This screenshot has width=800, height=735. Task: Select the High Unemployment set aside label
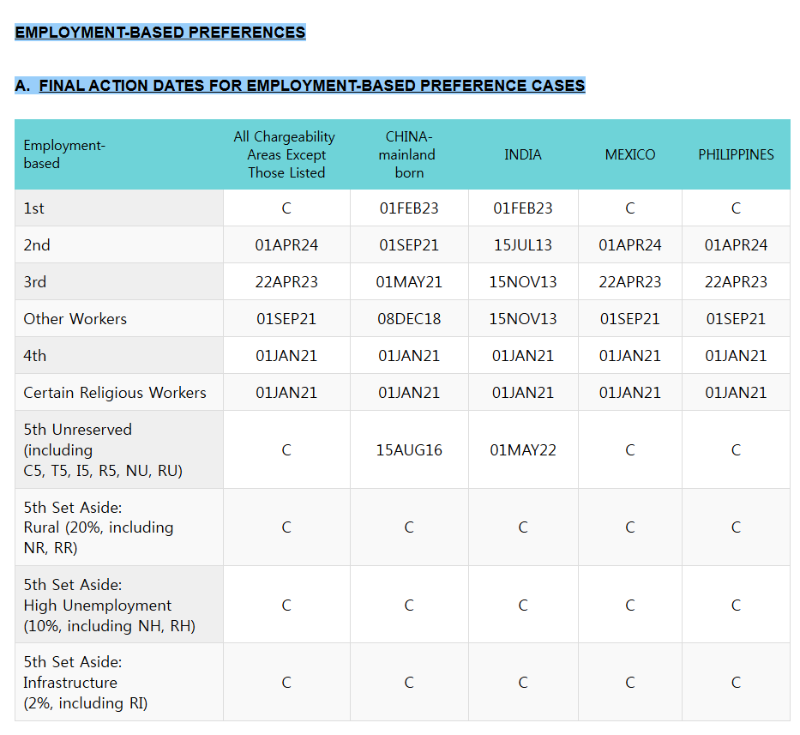click(x=110, y=605)
